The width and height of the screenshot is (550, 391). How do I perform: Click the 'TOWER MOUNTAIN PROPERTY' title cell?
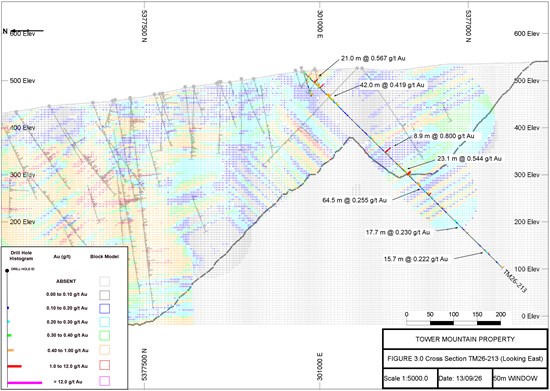tap(465, 339)
